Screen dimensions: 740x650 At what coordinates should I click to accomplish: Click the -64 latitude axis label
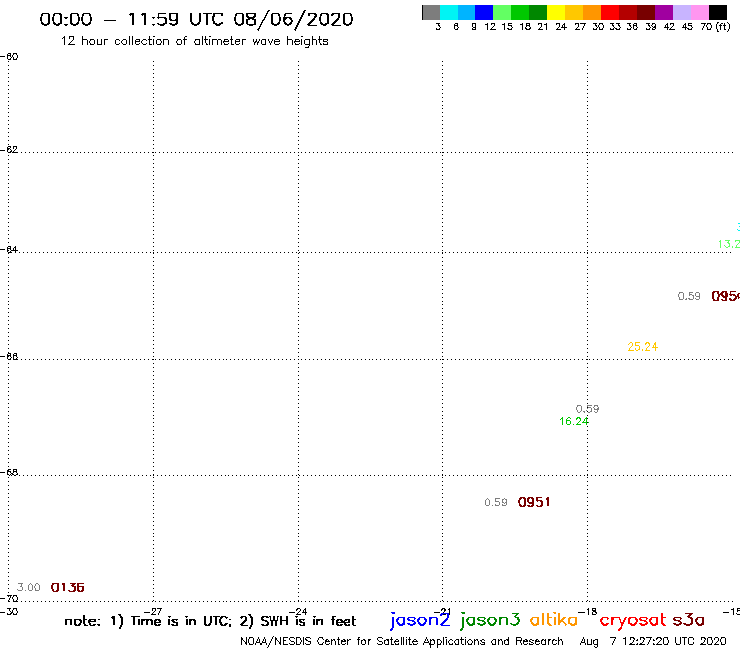[9, 249]
